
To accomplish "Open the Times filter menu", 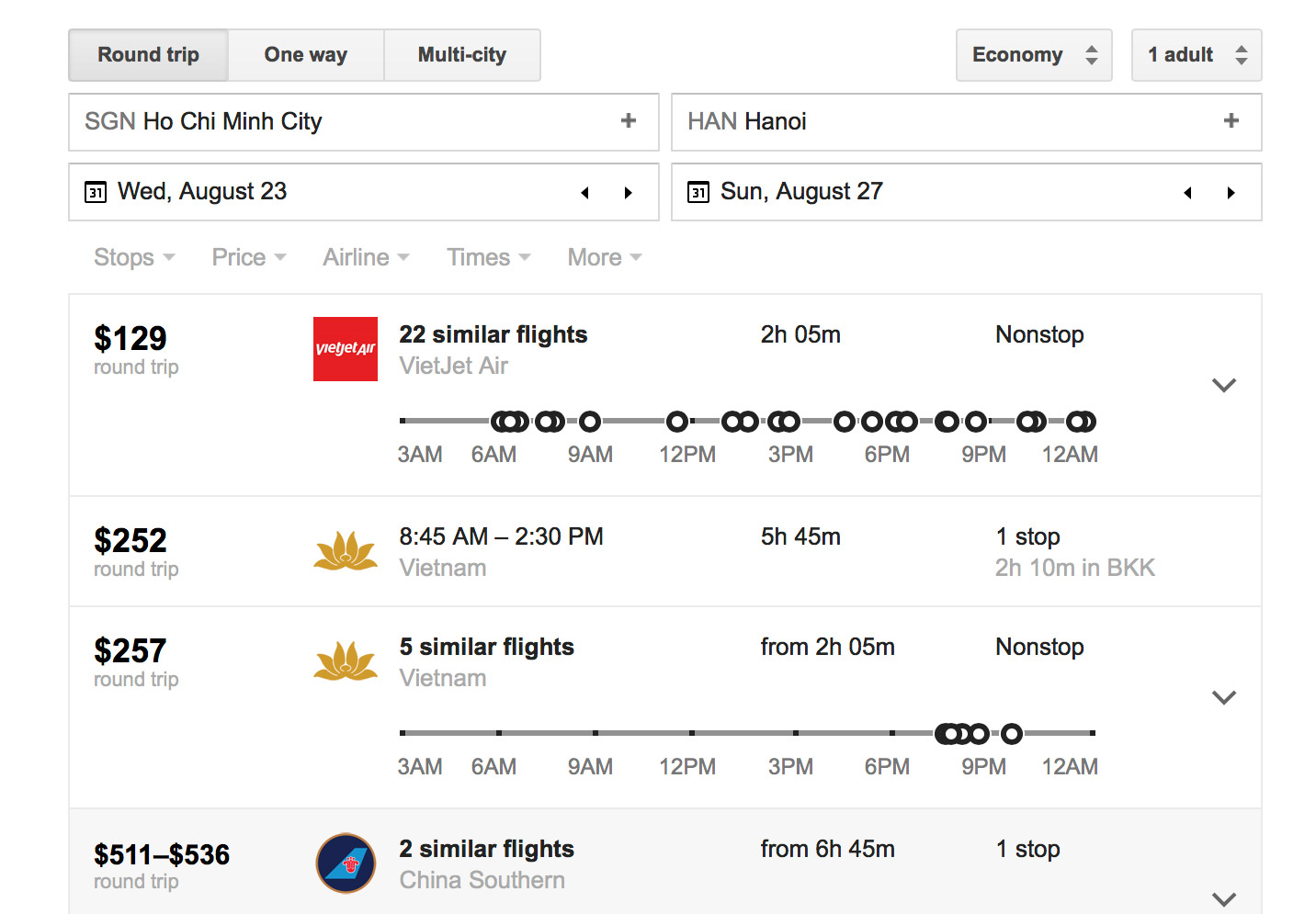I will point(489,257).
